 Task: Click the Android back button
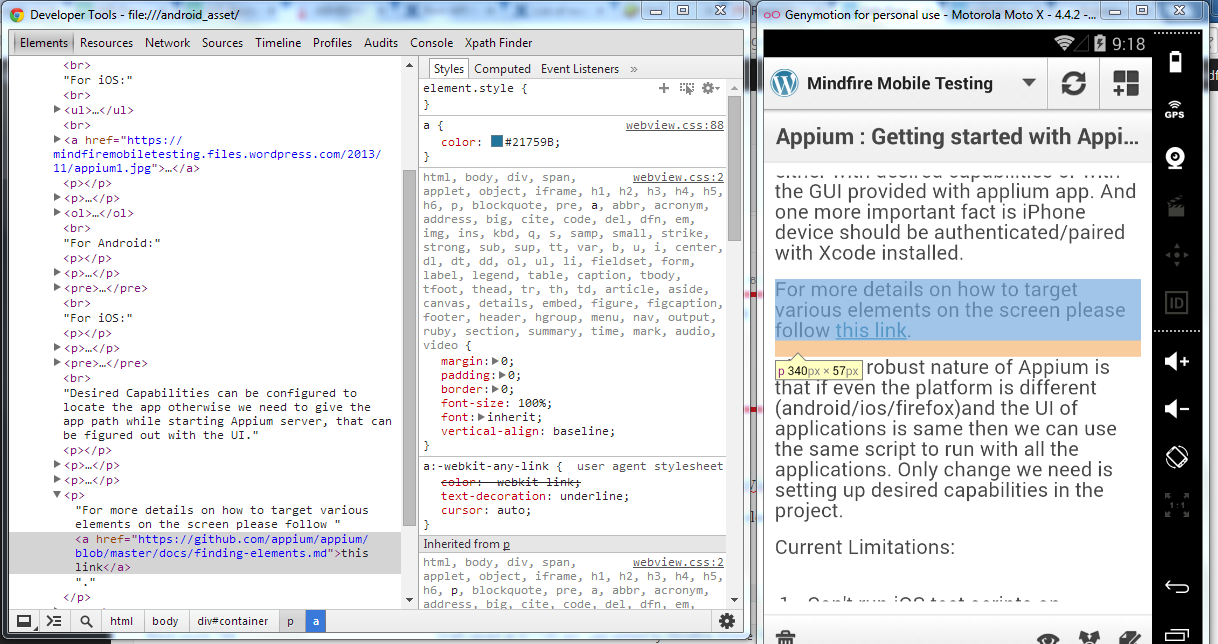(x=1176, y=587)
